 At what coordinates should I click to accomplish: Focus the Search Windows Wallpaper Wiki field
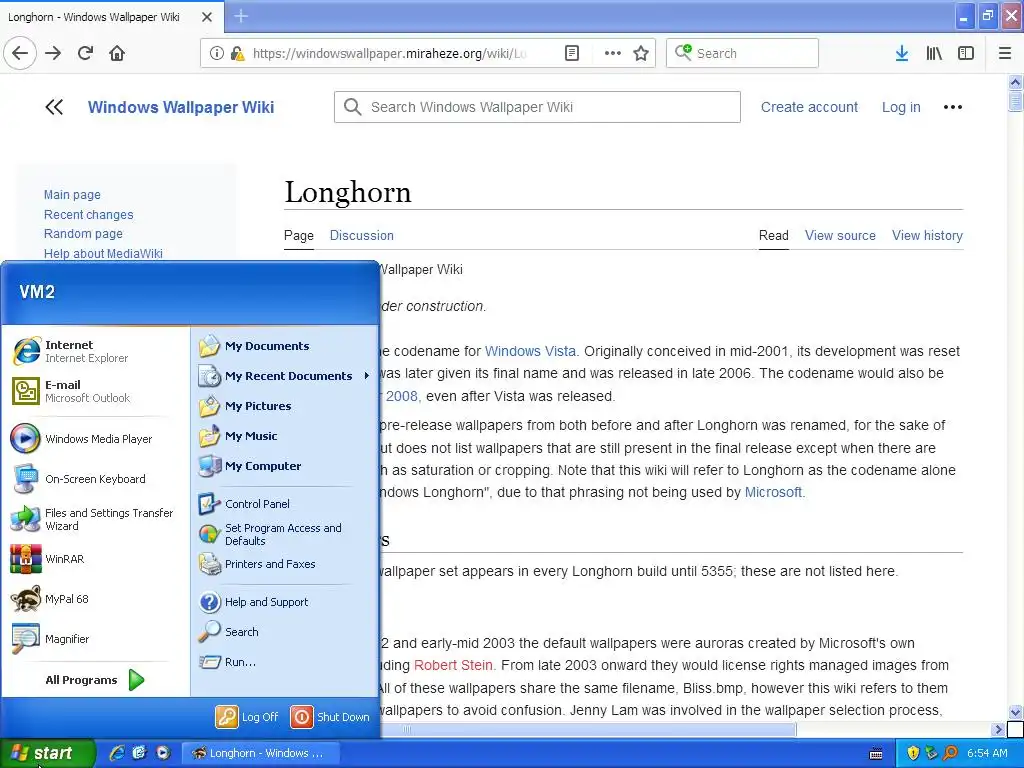[x=537, y=107]
